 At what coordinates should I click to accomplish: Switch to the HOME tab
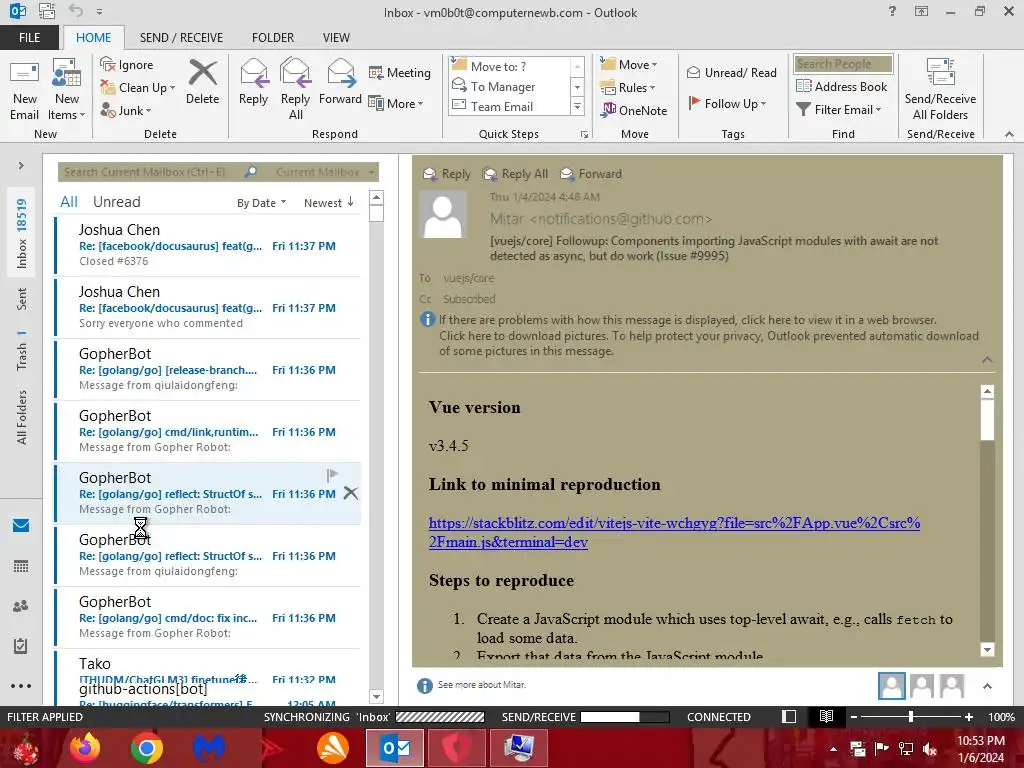click(93, 37)
